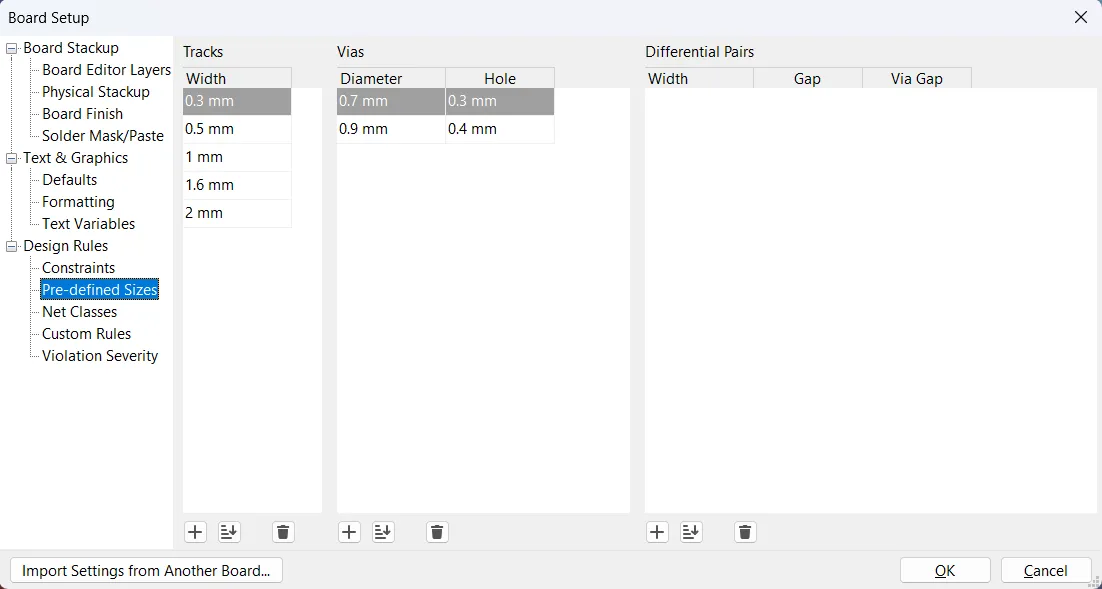The image size is (1102, 589).
Task: Delete the selected track width
Action: click(x=283, y=532)
